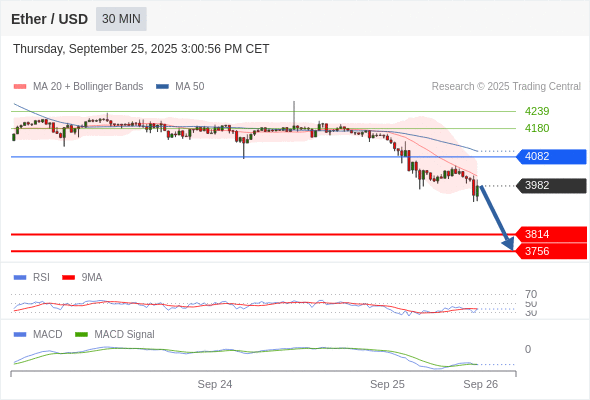The width and height of the screenshot is (590, 400).
Task: Click the blue downward forecast arrow
Action: pos(497,218)
